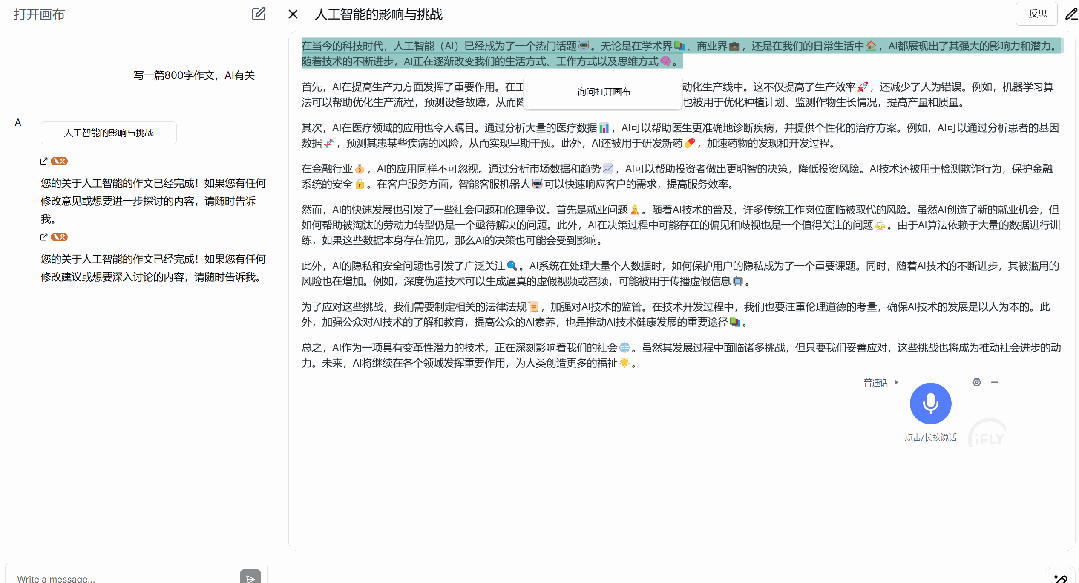This screenshot has width=1079, height=583.
Task: Click the settings icon next to the read-aloud control
Action: [976, 383]
